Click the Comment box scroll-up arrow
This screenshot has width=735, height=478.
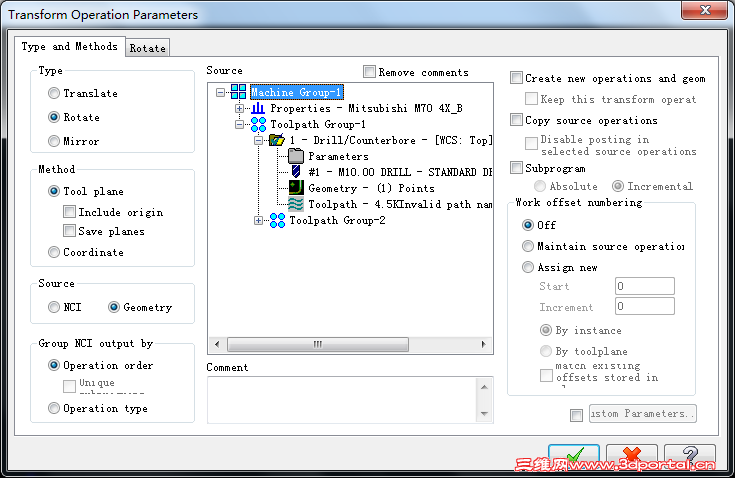point(484,387)
